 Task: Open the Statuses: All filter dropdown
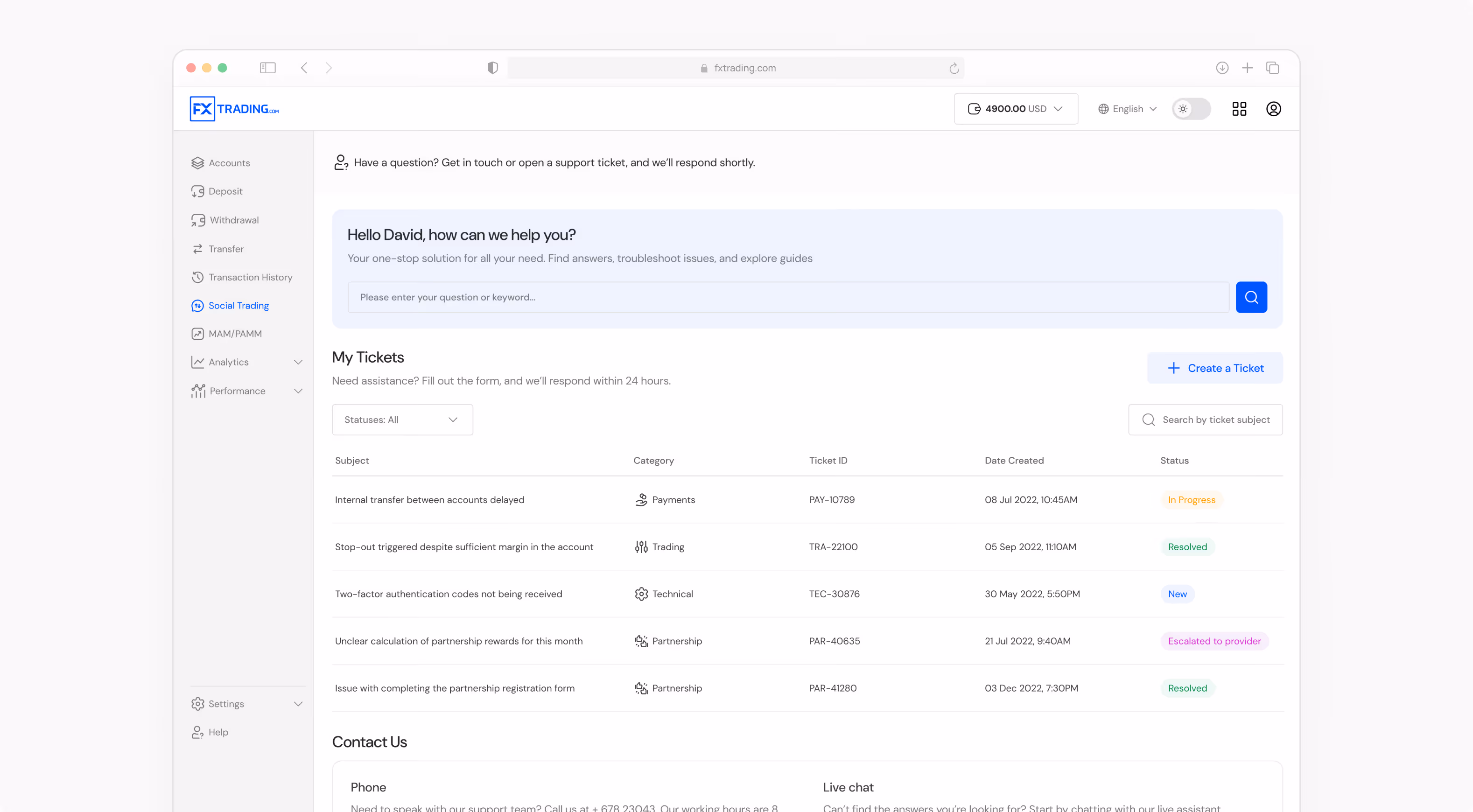click(x=402, y=420)
